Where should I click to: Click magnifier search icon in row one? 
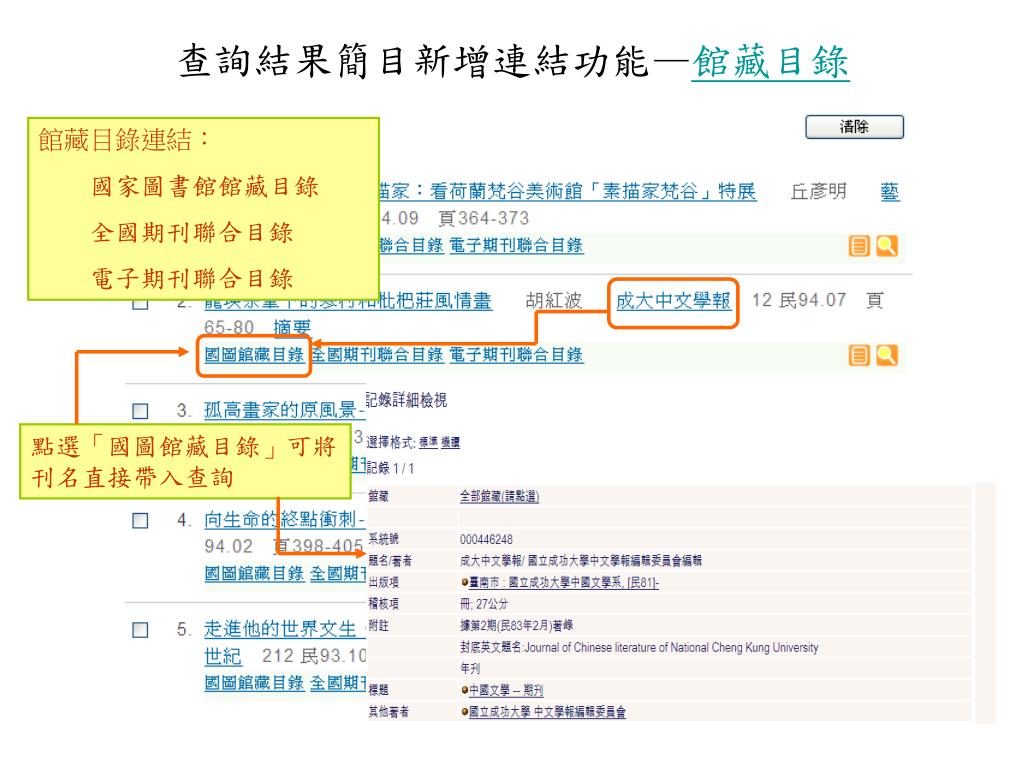click(886, 246)
